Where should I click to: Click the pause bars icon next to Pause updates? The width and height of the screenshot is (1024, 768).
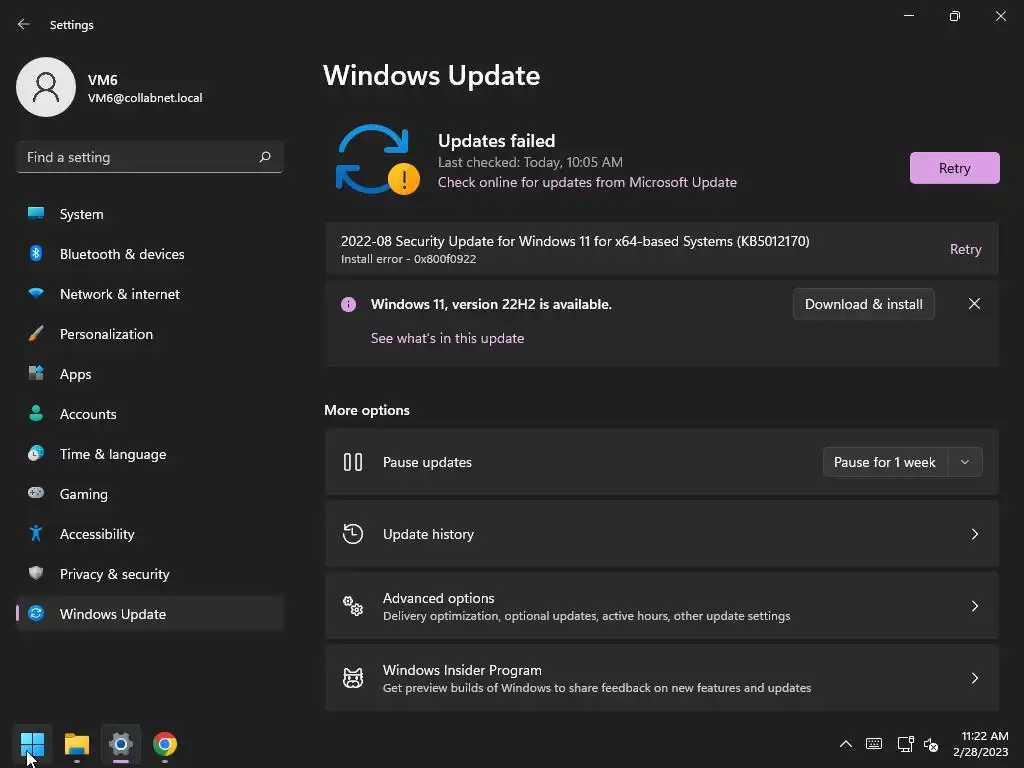tap(353, 462)
